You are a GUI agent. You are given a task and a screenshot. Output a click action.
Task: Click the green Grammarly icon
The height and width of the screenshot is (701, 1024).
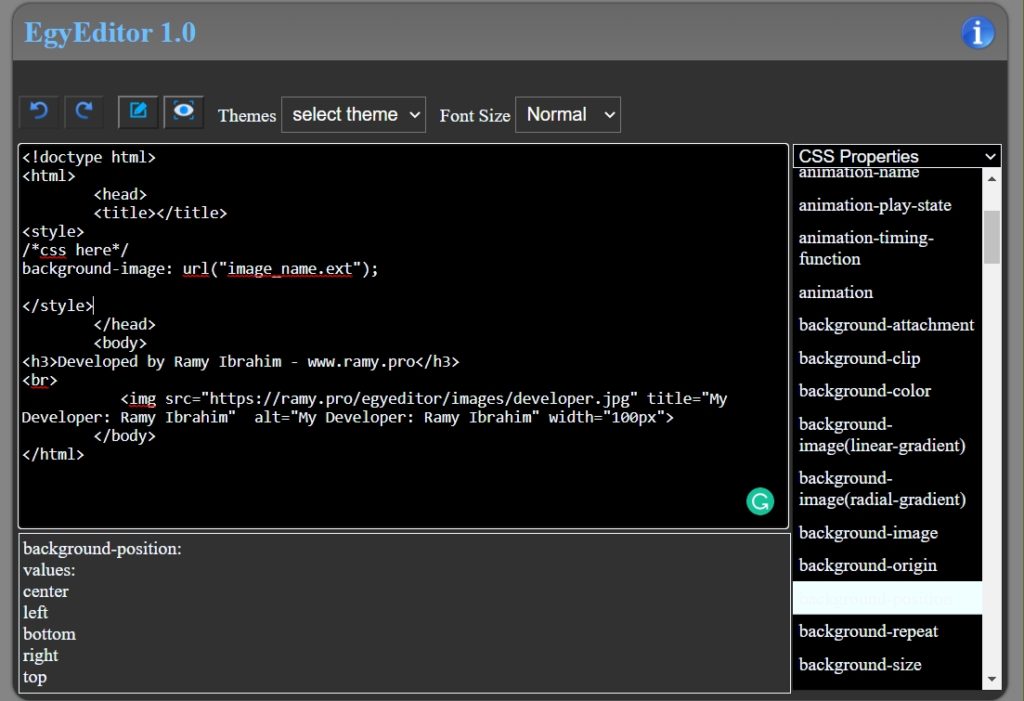(760, 501)
